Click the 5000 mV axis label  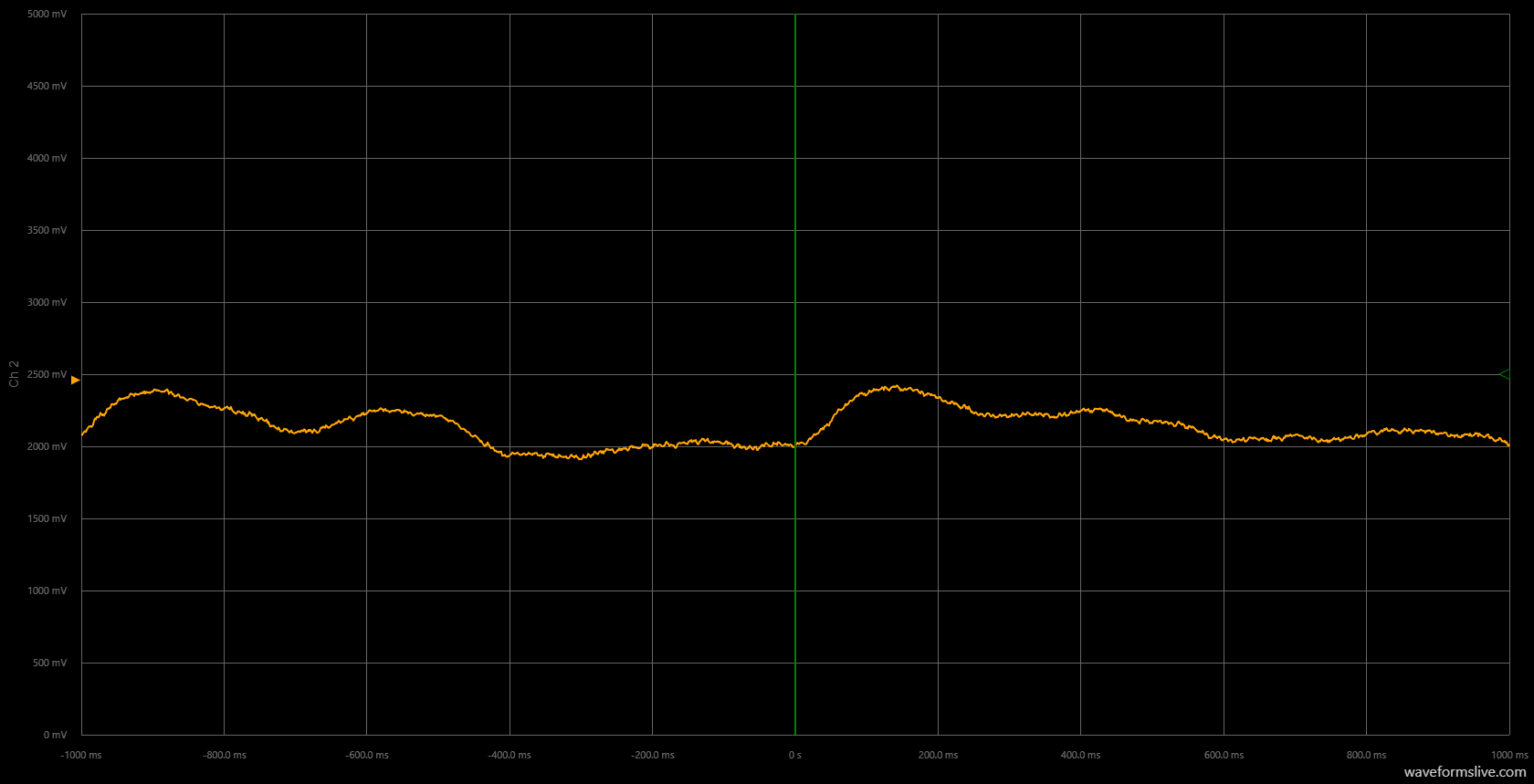47,15
